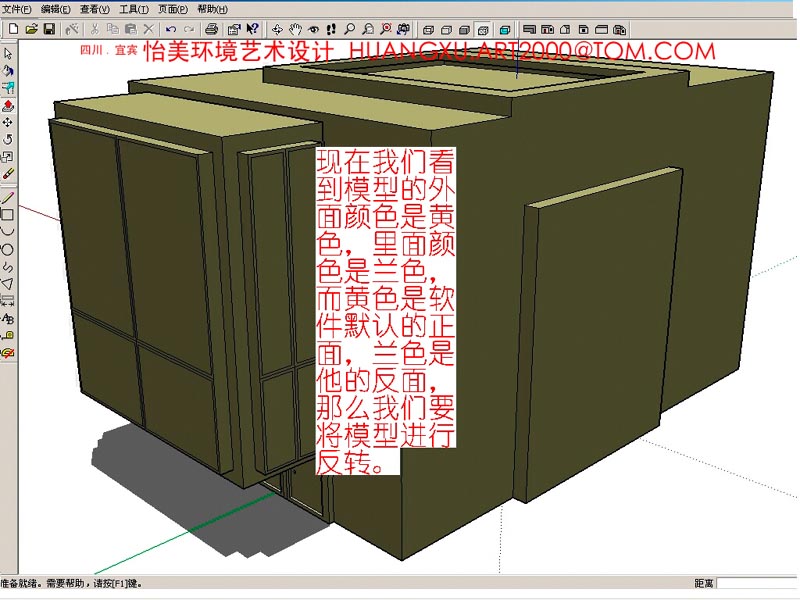This screenshot has height=600, width=800.
Task: Click the Print icon
Action: [x=212, y=29]
